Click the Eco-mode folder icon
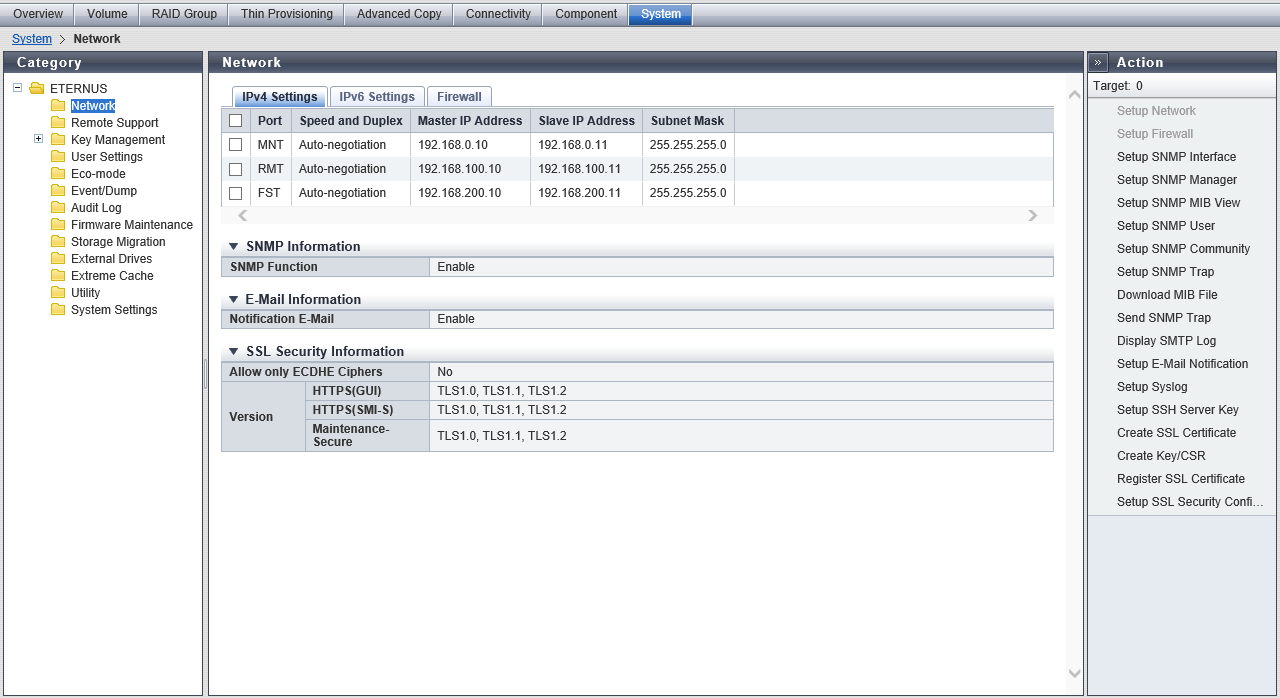This screenshot has width=1280, height=698. click(58, 174)
